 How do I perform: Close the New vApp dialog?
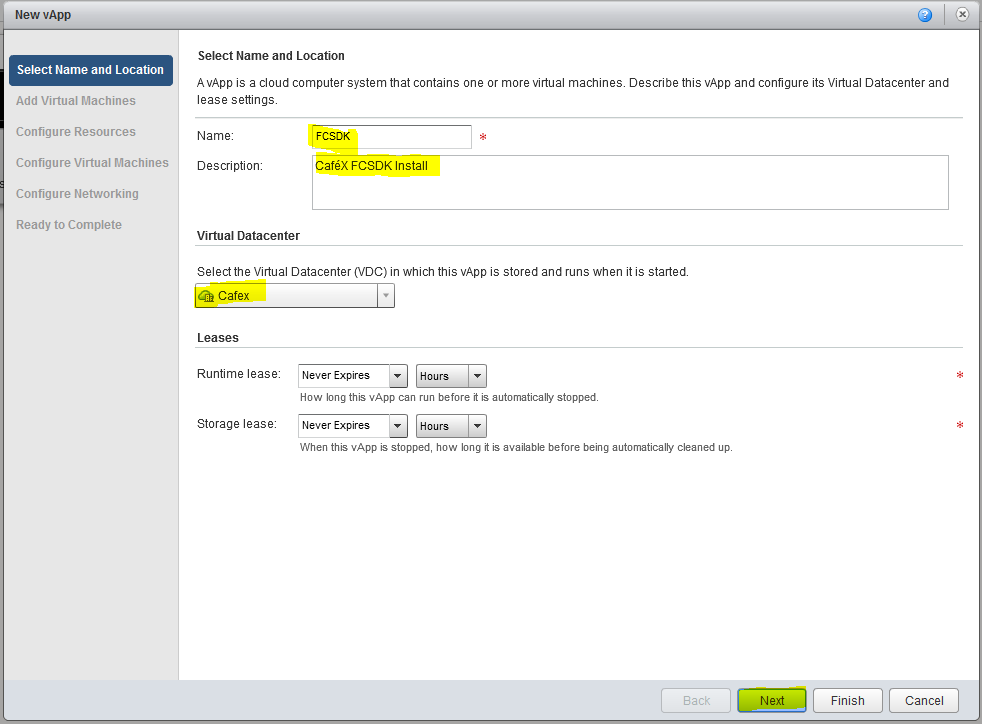(963, 14)
